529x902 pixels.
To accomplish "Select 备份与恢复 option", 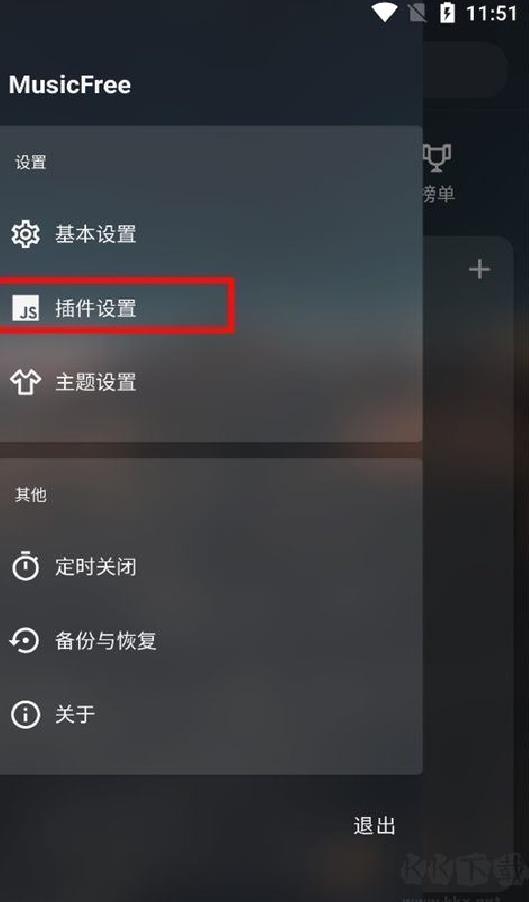I will 211,640.
